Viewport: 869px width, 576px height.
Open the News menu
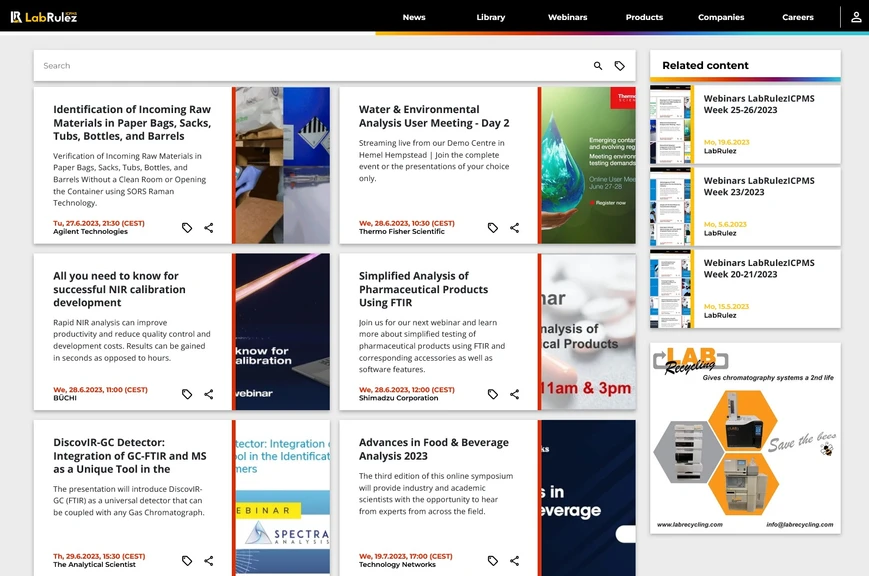pos(414,17)
